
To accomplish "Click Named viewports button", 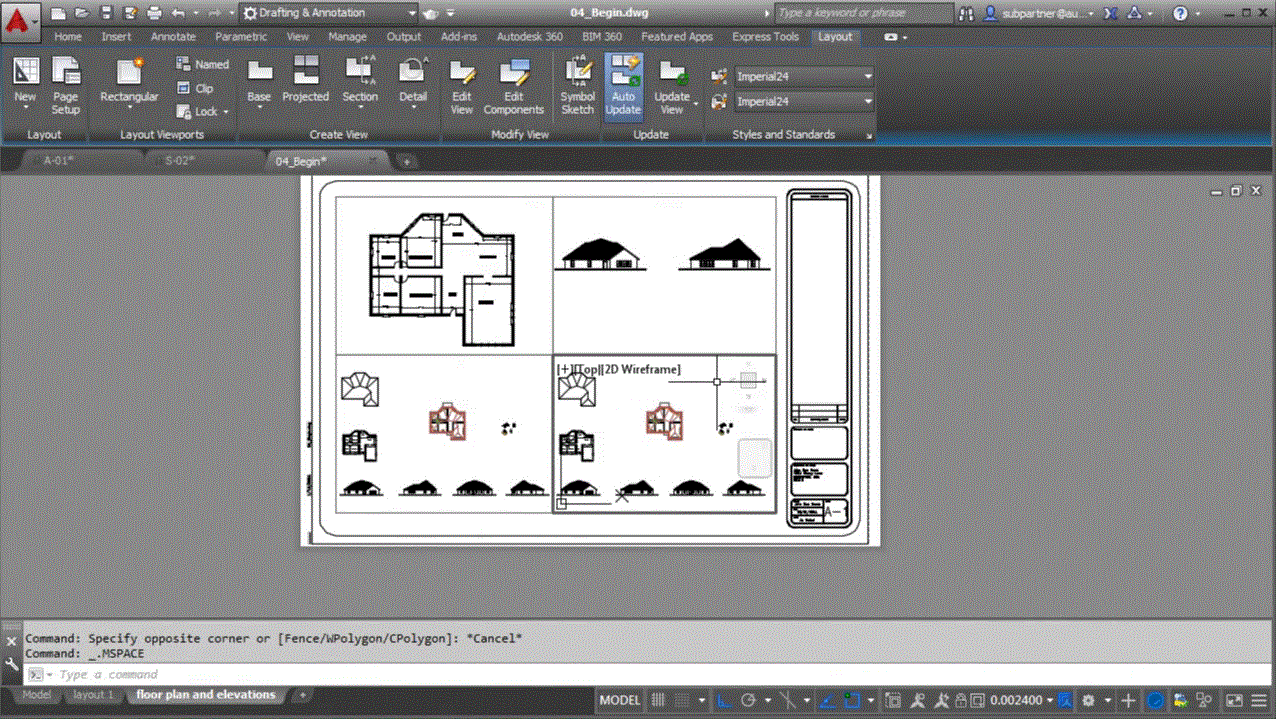I will coord(203,64).
